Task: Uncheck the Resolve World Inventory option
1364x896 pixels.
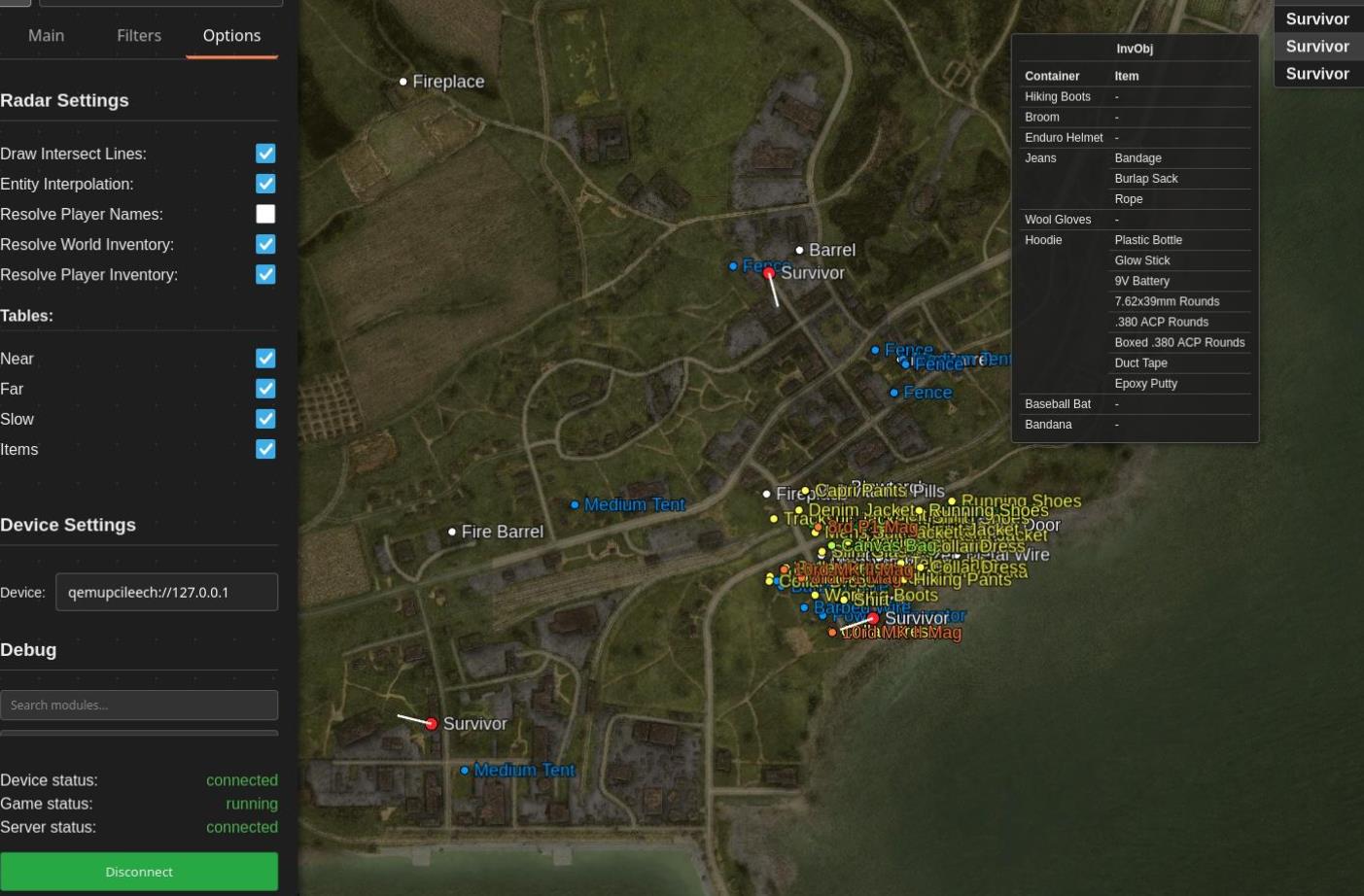Action: click(265, 244)
